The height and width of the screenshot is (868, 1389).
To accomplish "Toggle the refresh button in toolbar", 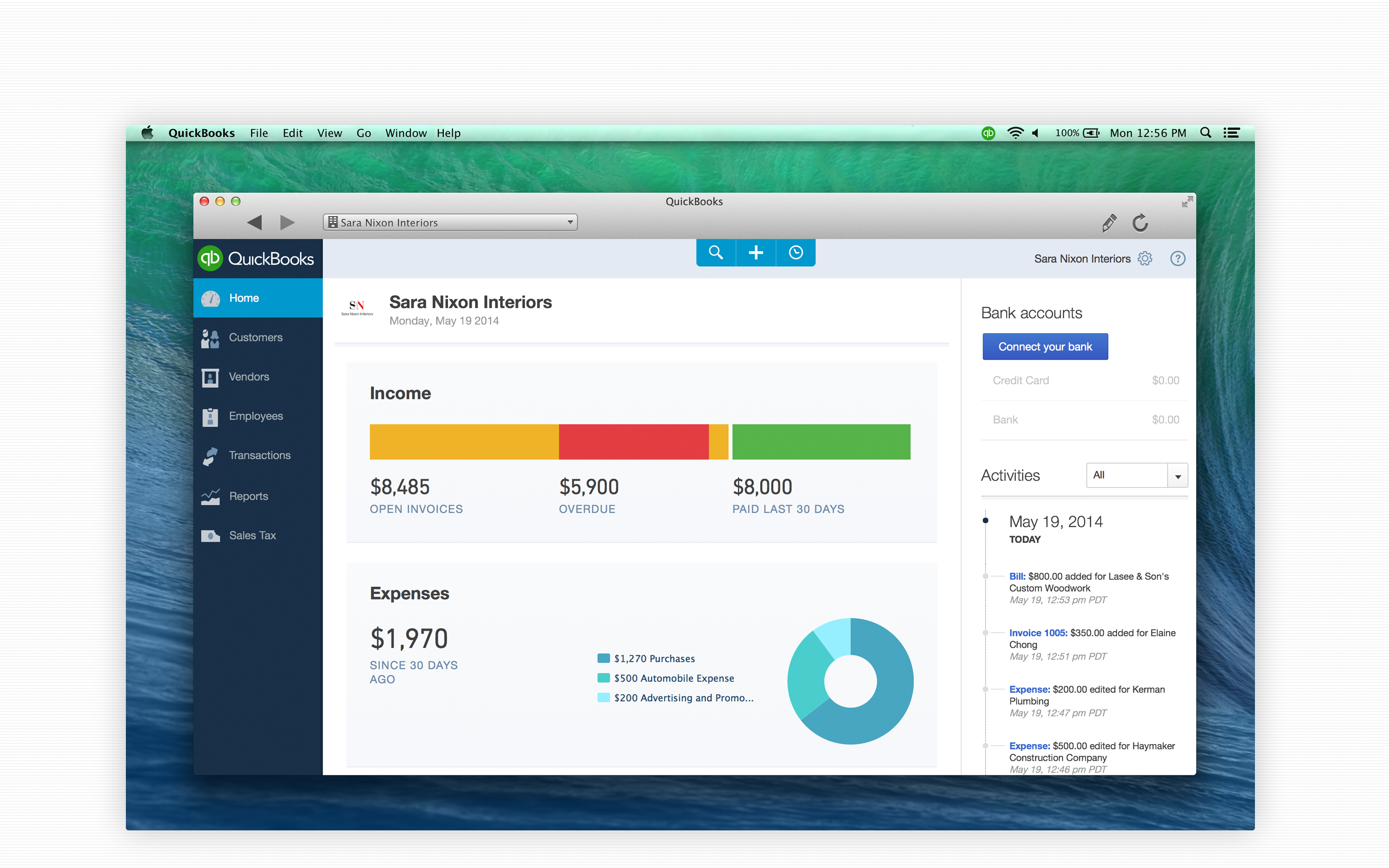I will click(1140, 221).
